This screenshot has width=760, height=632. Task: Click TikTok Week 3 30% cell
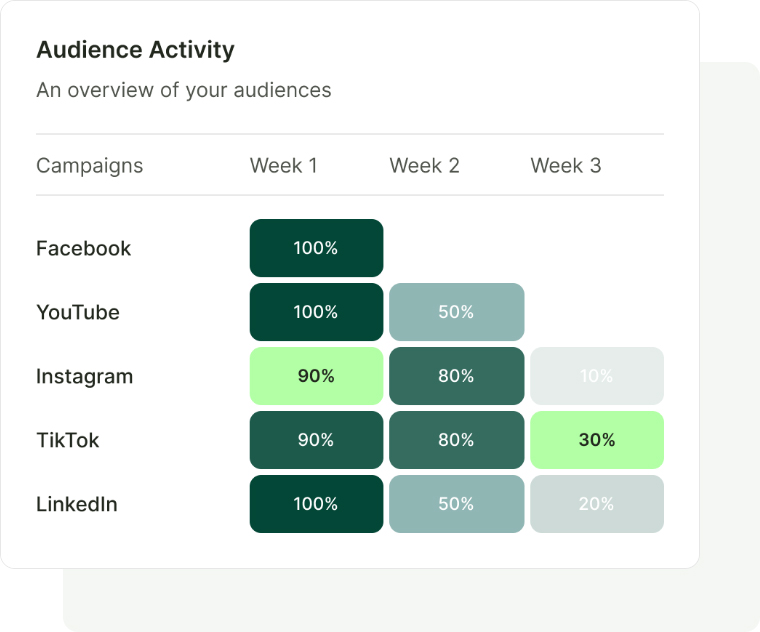(597, 440)
